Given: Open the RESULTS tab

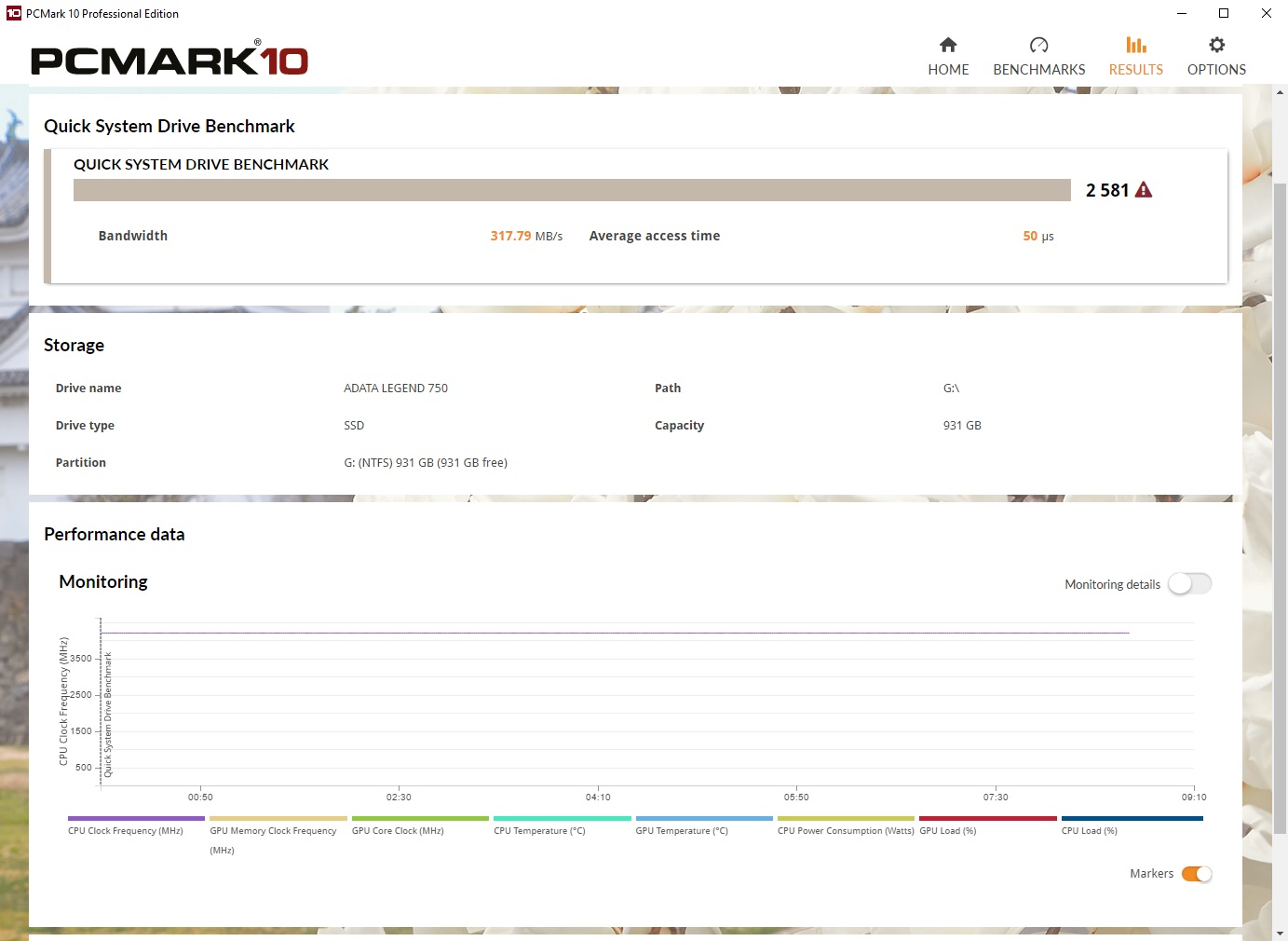Looking at the screenshot, I should pos(1136,57).
